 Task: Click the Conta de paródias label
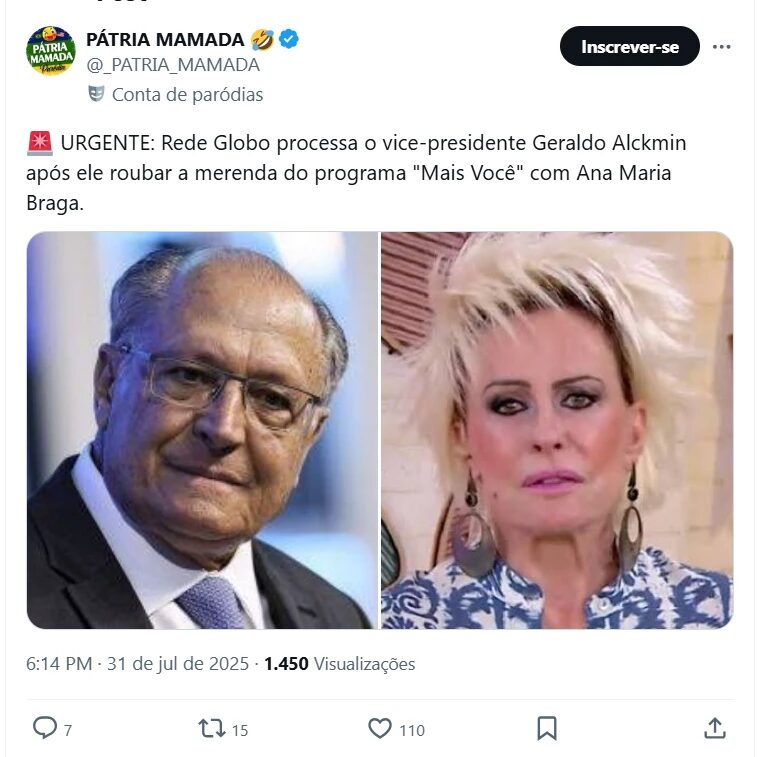click(187, 95)
